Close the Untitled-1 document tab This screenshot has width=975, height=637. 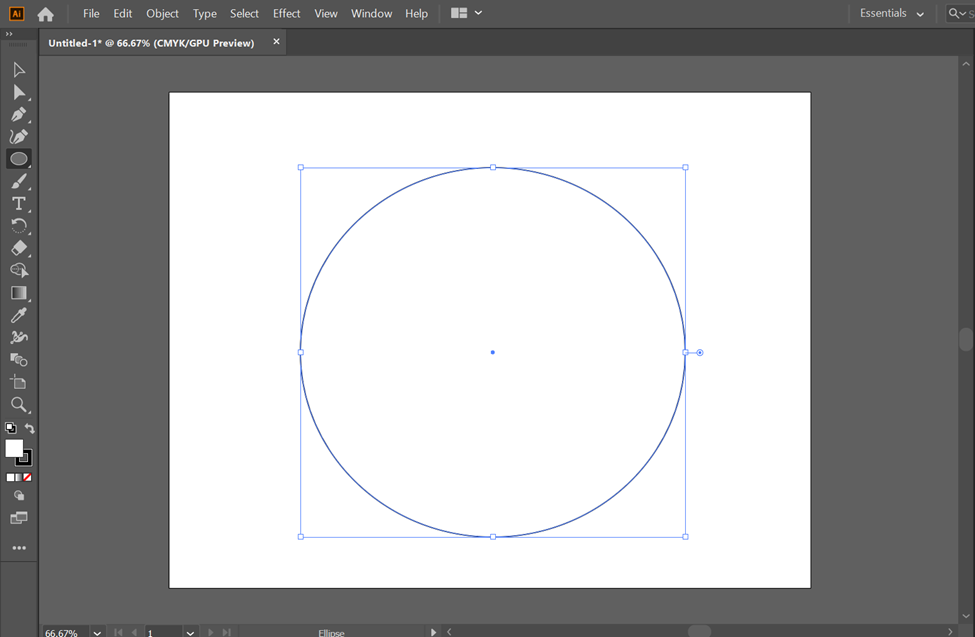(x=277, y=42)
